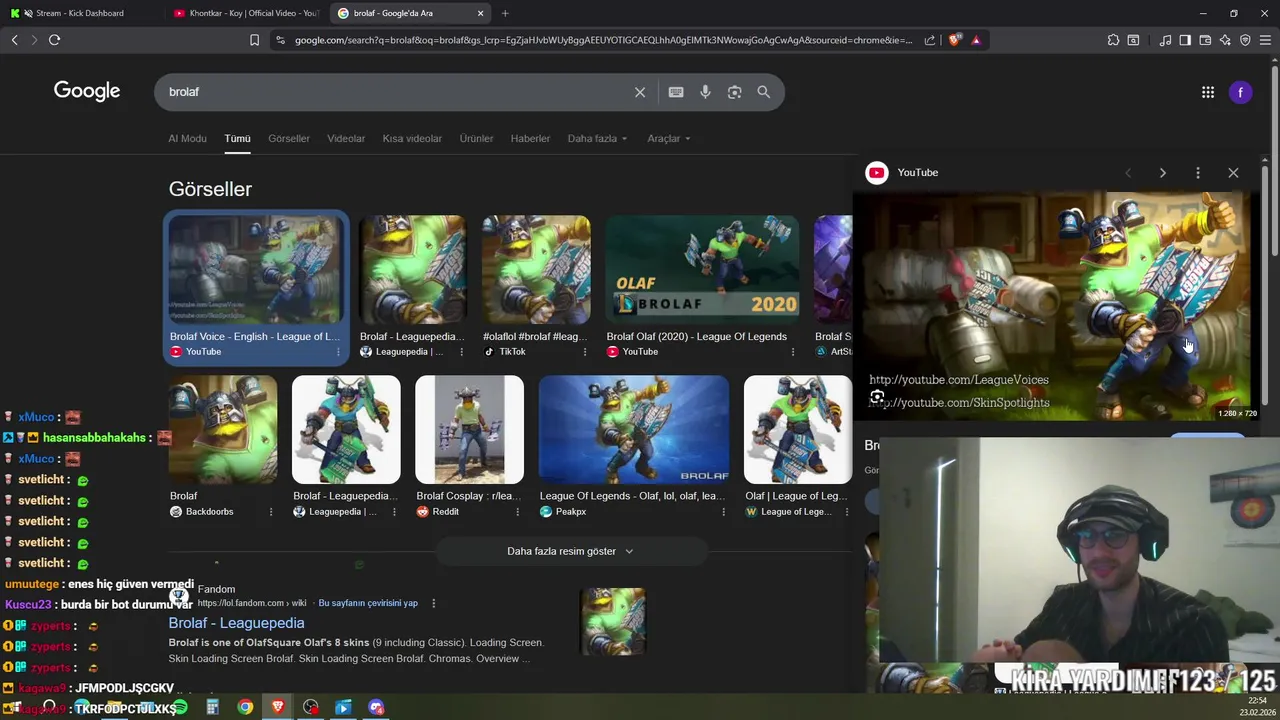The width and height of the screenshot is (1280, 720).
Task: Open the Haberler tab
Action: (530, 138)
